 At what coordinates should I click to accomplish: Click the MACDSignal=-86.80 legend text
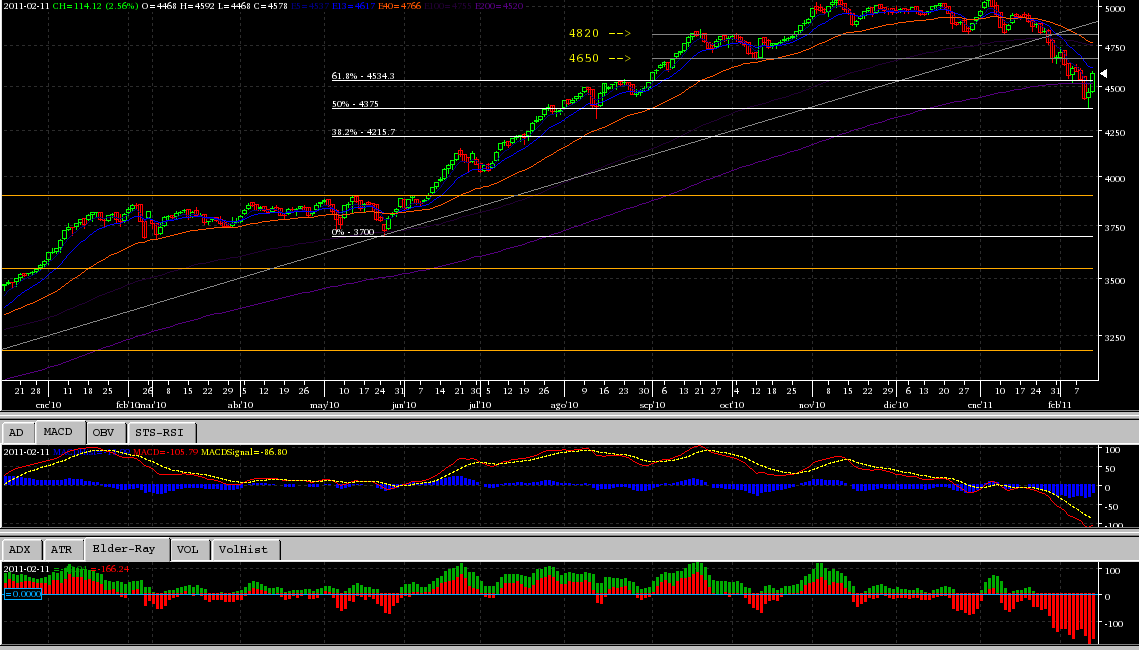245,453
